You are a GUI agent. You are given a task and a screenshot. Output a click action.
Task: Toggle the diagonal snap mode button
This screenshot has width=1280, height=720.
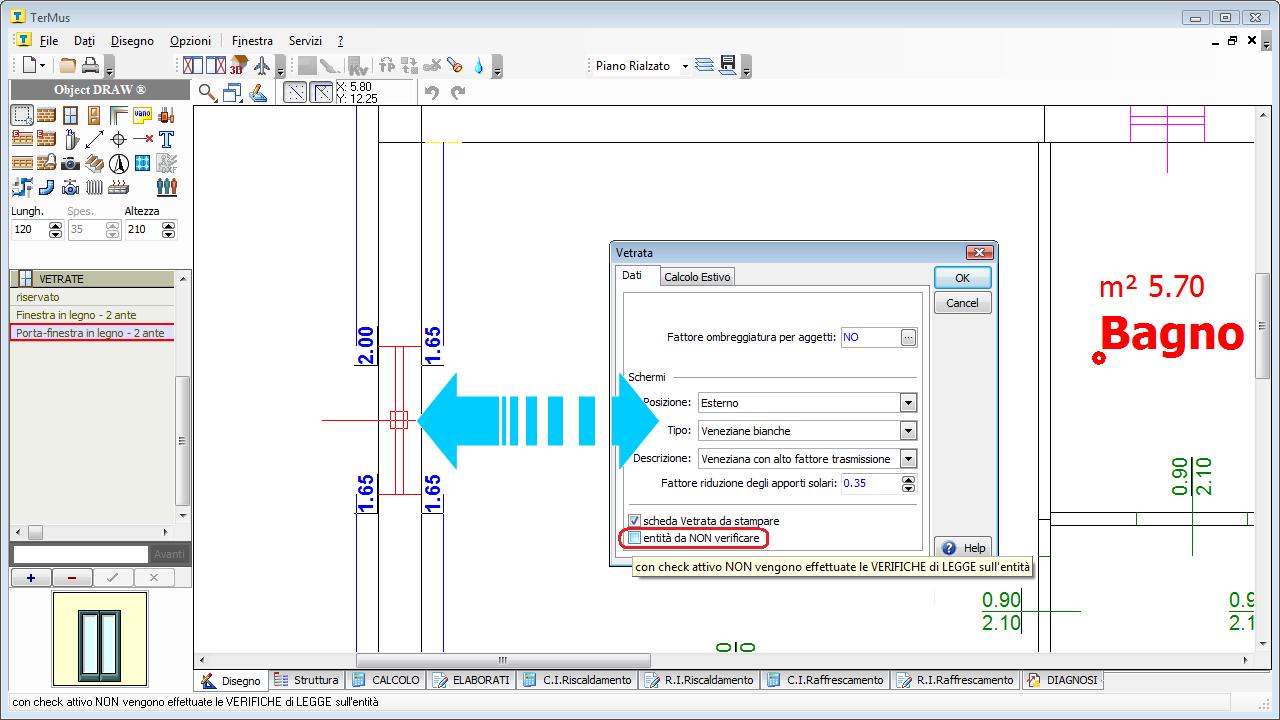point(295,93)
